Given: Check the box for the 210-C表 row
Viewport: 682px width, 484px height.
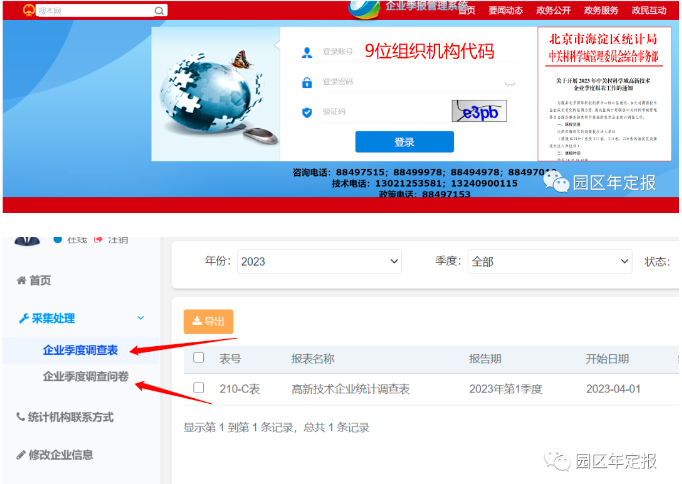Looking at the screenshot, I should coord(198,388).
